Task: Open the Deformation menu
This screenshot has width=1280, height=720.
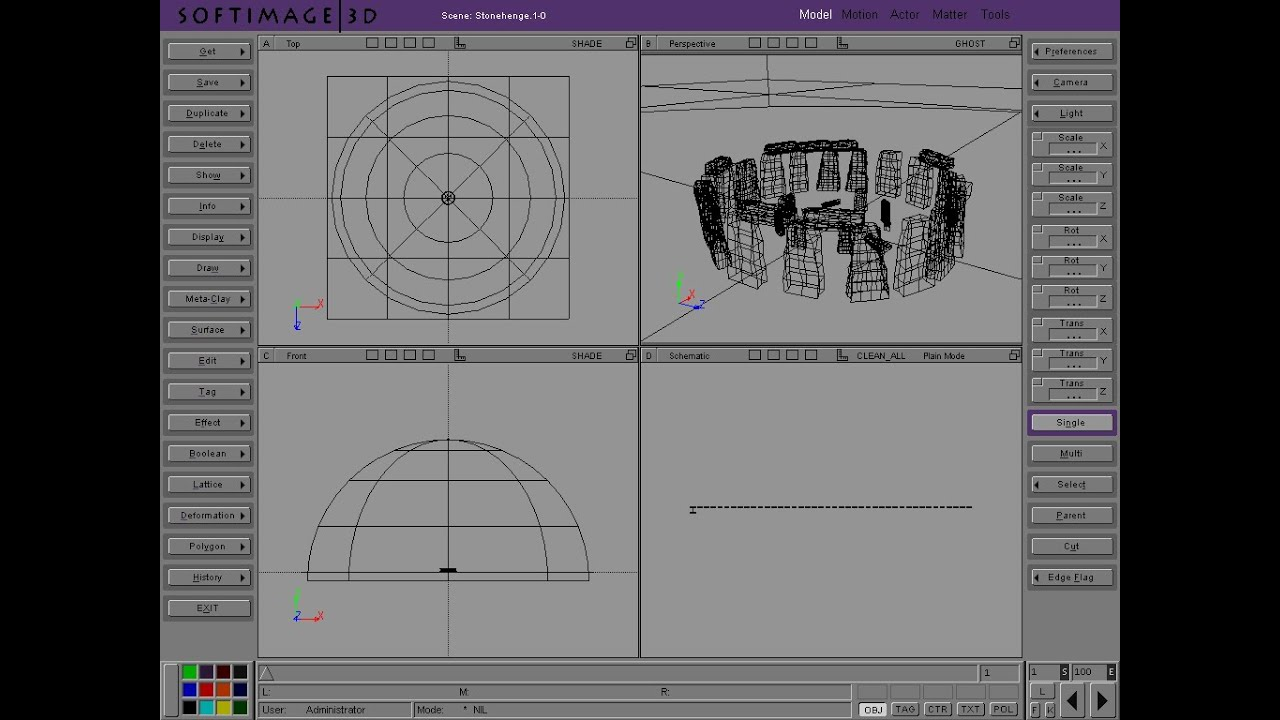Action: 208,515
